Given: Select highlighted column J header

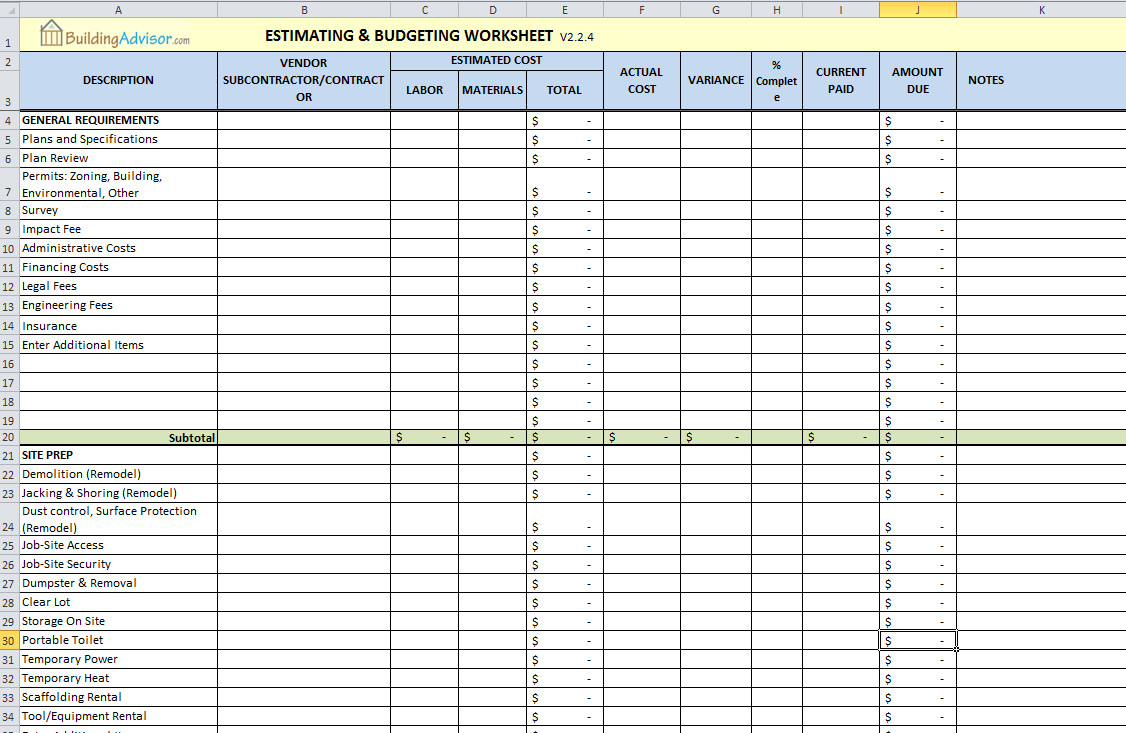Looking at the screenshot, I should 918,9.
